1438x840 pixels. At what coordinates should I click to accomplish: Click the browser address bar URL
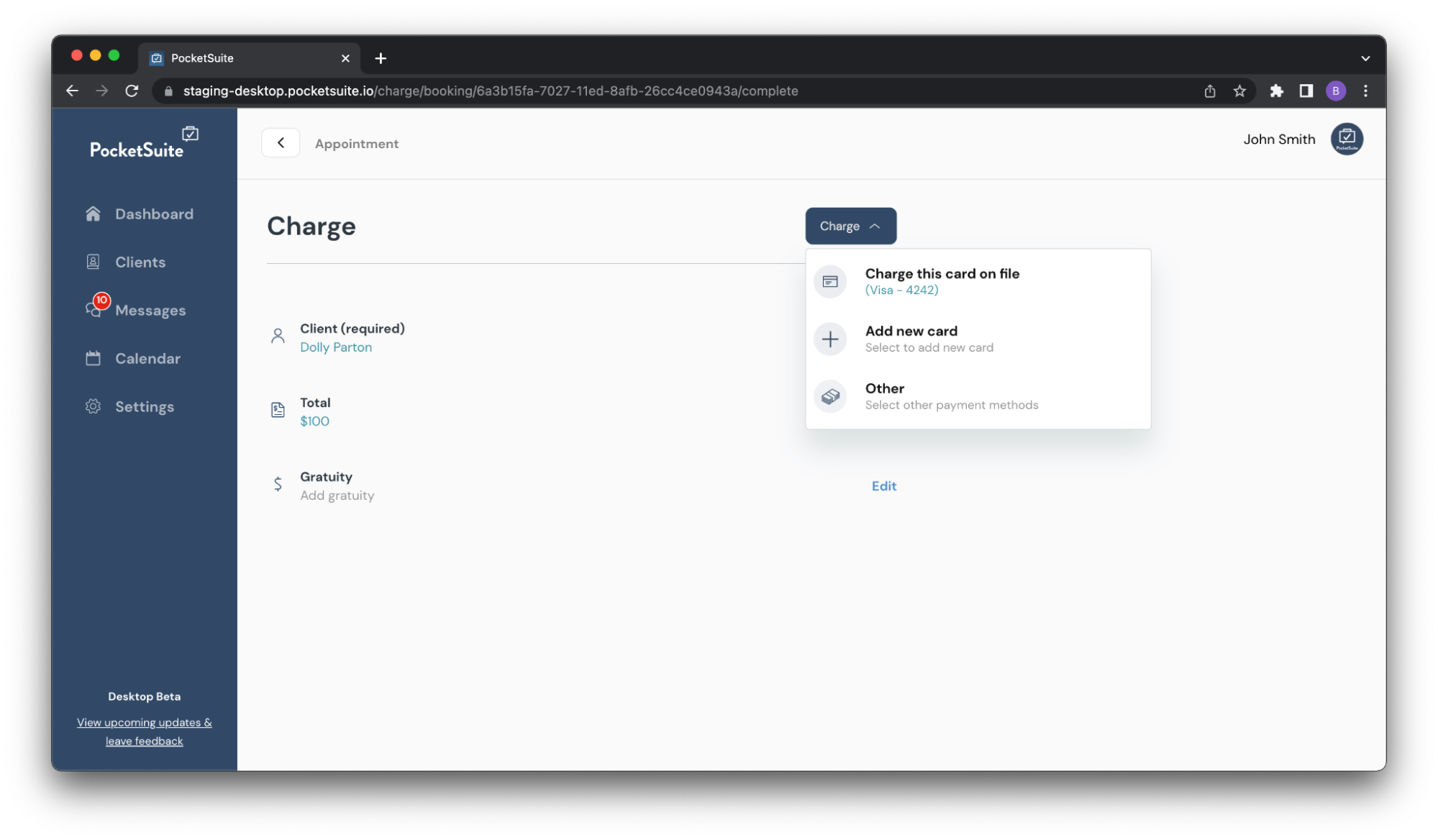pos(490,91)
